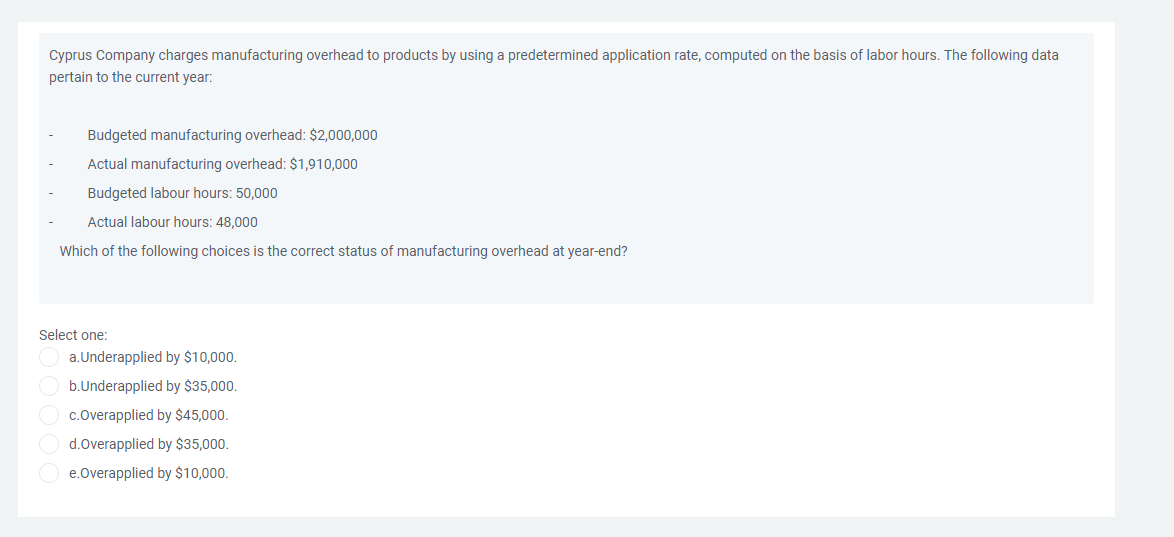Click the 'Select one:' prompt label

(73, 335)
